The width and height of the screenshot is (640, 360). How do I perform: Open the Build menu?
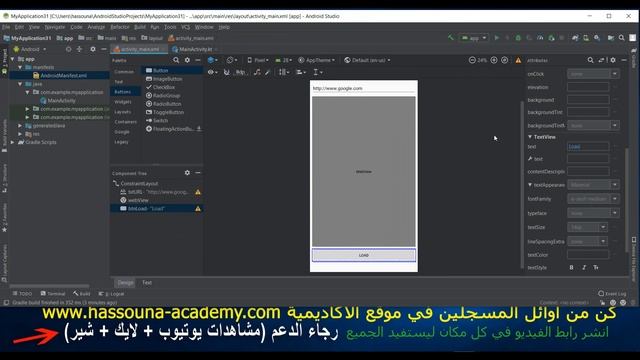click(x=140, y=27)
